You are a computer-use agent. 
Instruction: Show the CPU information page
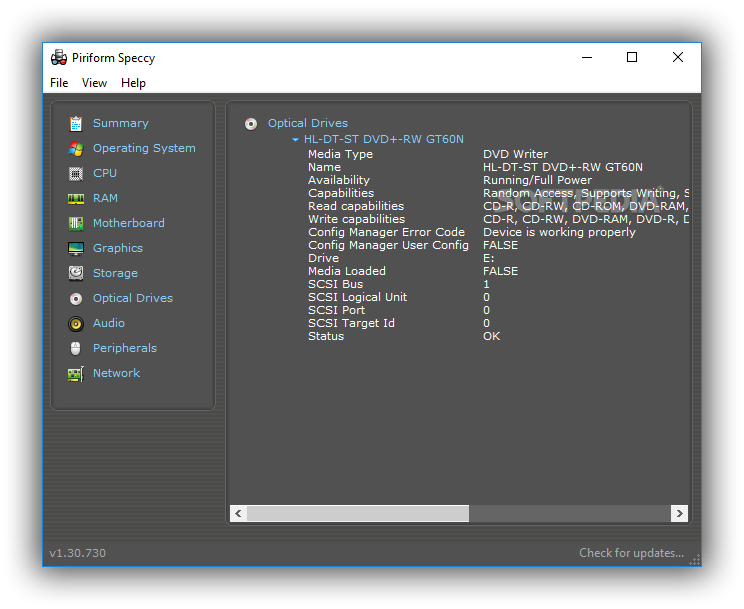pos(105,173)
